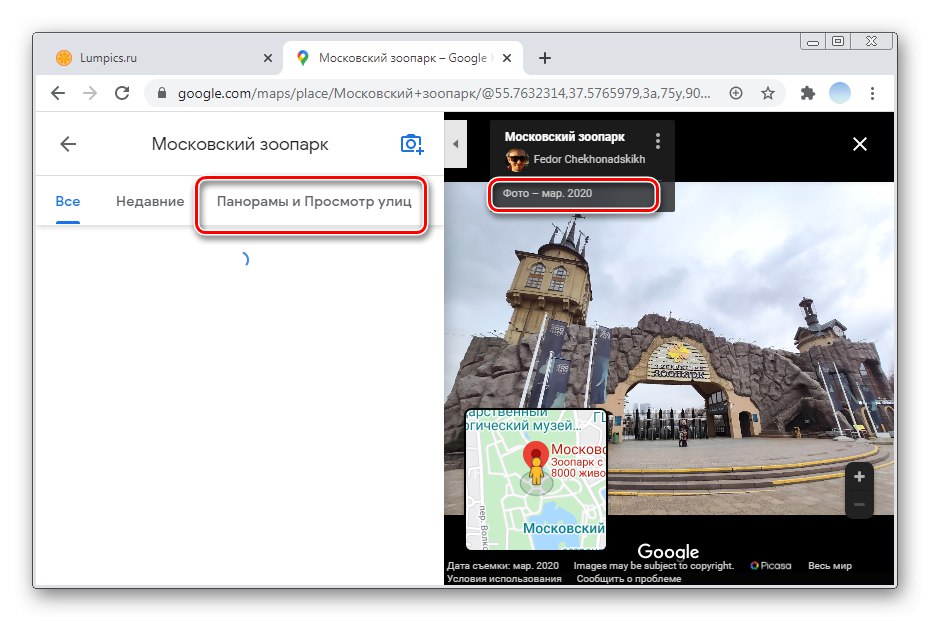Click the address bar URL
This screenshot has width=930, height=621.
[444, 93]
